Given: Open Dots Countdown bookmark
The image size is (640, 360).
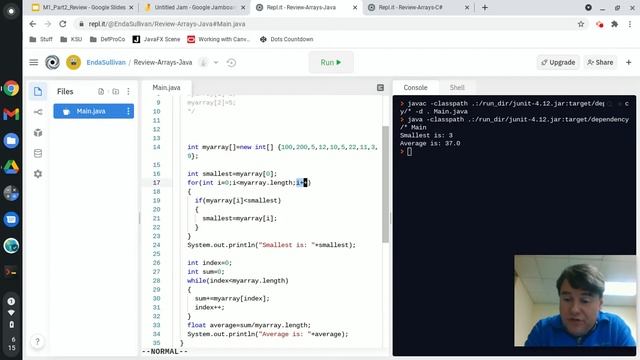Looking at the screenshot, I should [287, 39].
